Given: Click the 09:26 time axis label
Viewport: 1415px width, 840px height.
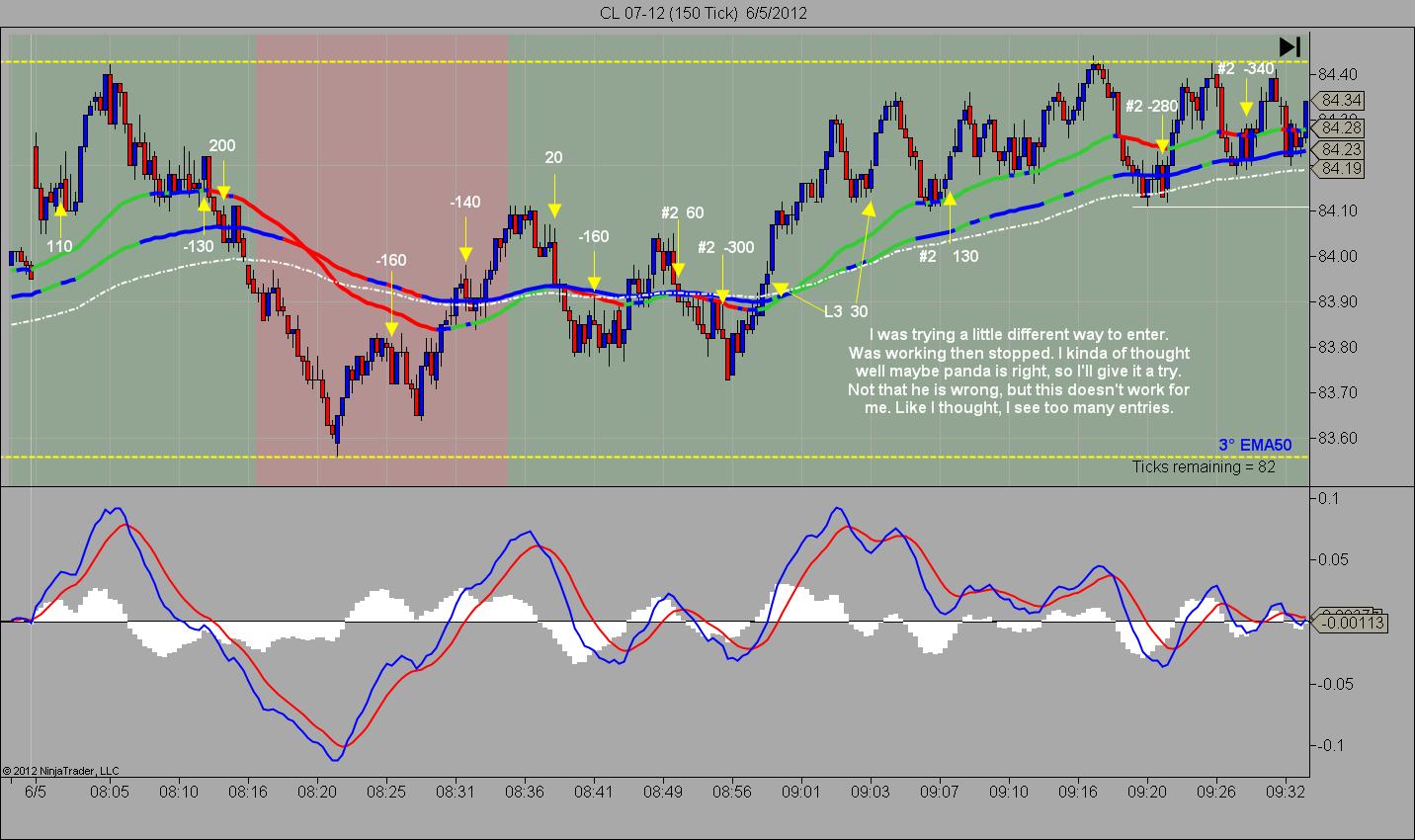Looking at the screenshot, I should [x=1215, y=793].
